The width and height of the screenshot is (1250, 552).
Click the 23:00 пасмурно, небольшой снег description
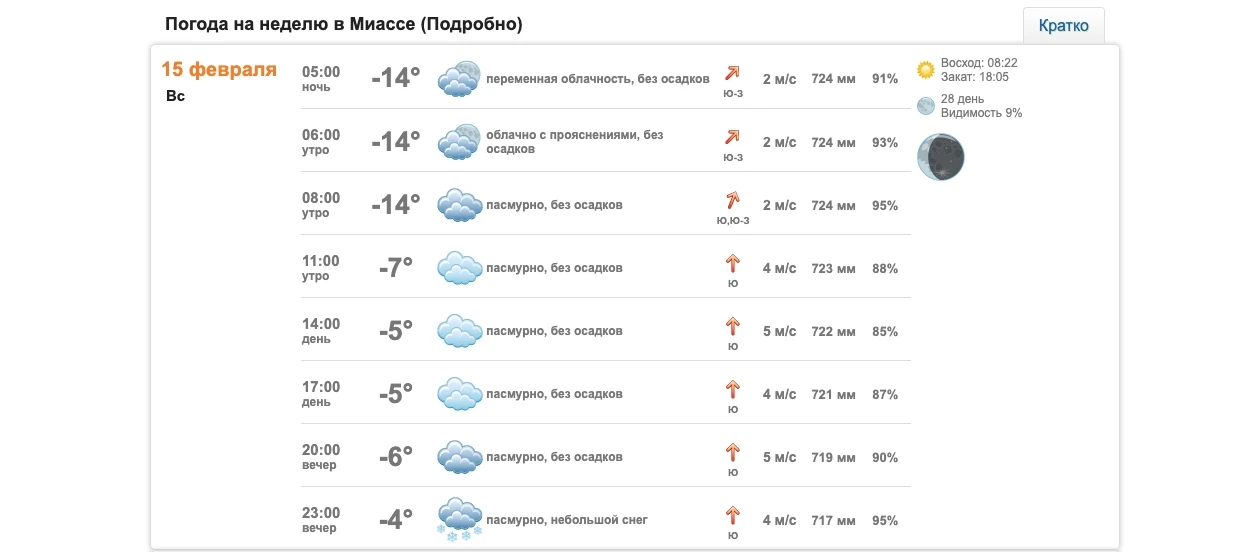coord(567,520)
